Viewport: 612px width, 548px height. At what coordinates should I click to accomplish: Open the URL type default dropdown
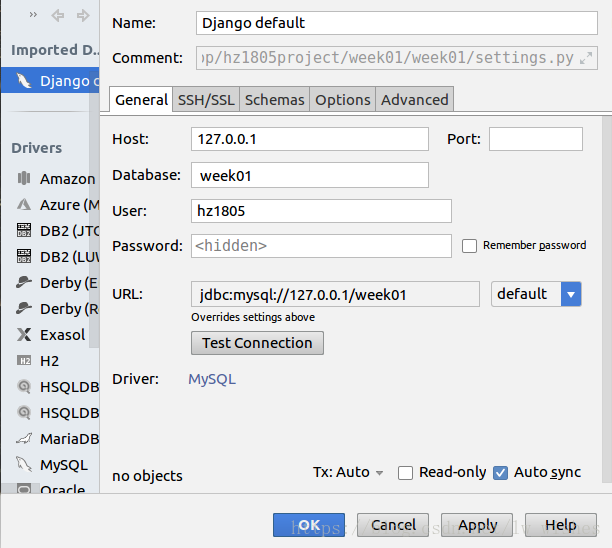pos(571,294)
